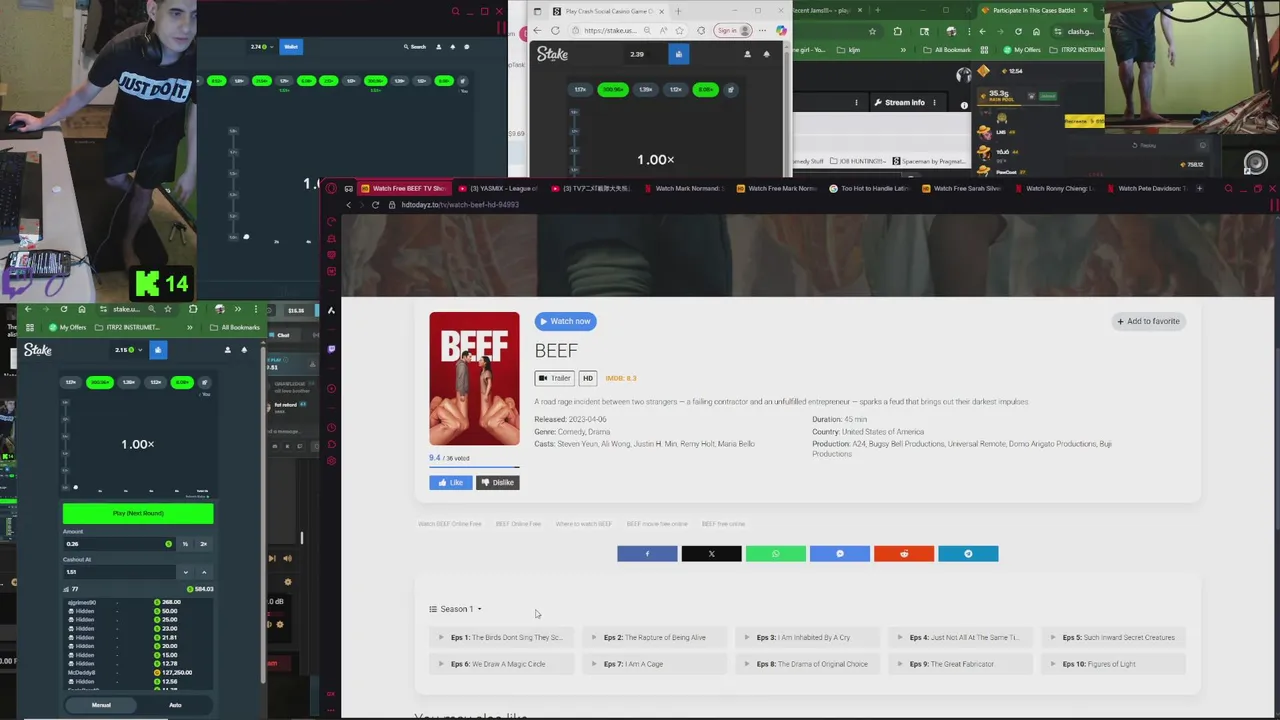The image size is (1280, 720).
Task: Click reload icon in hdtodayz browser toolbar
Action: point(375,205)
